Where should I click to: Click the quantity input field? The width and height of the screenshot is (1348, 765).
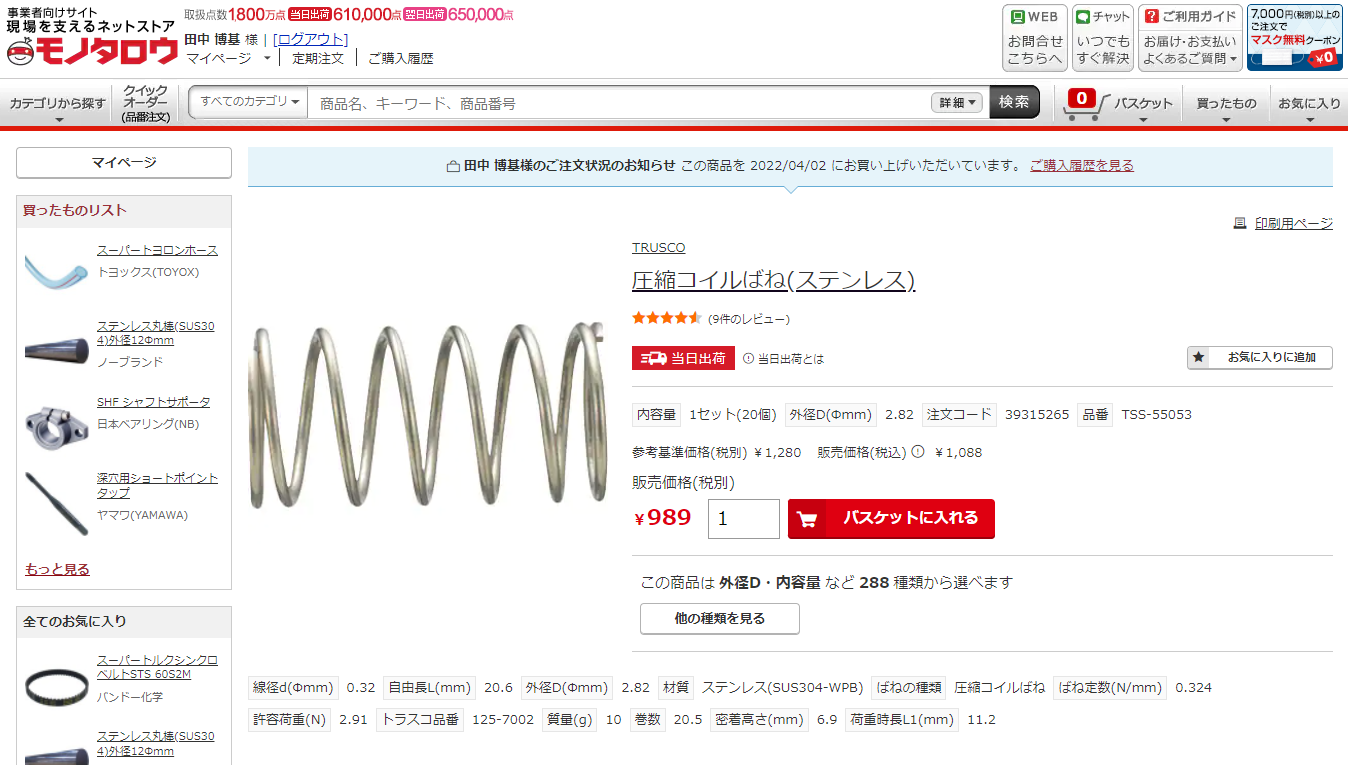744,519
